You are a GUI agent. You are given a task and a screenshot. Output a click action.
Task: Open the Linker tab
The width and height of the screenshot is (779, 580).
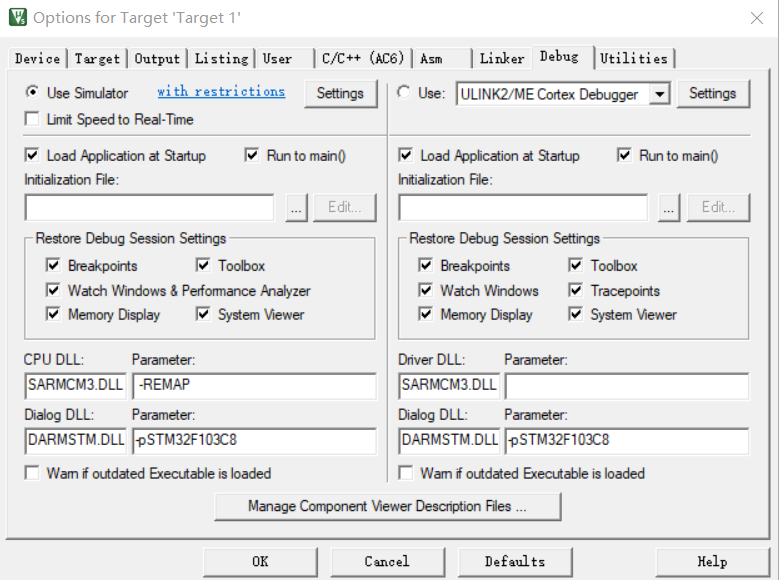pos(502,59)
